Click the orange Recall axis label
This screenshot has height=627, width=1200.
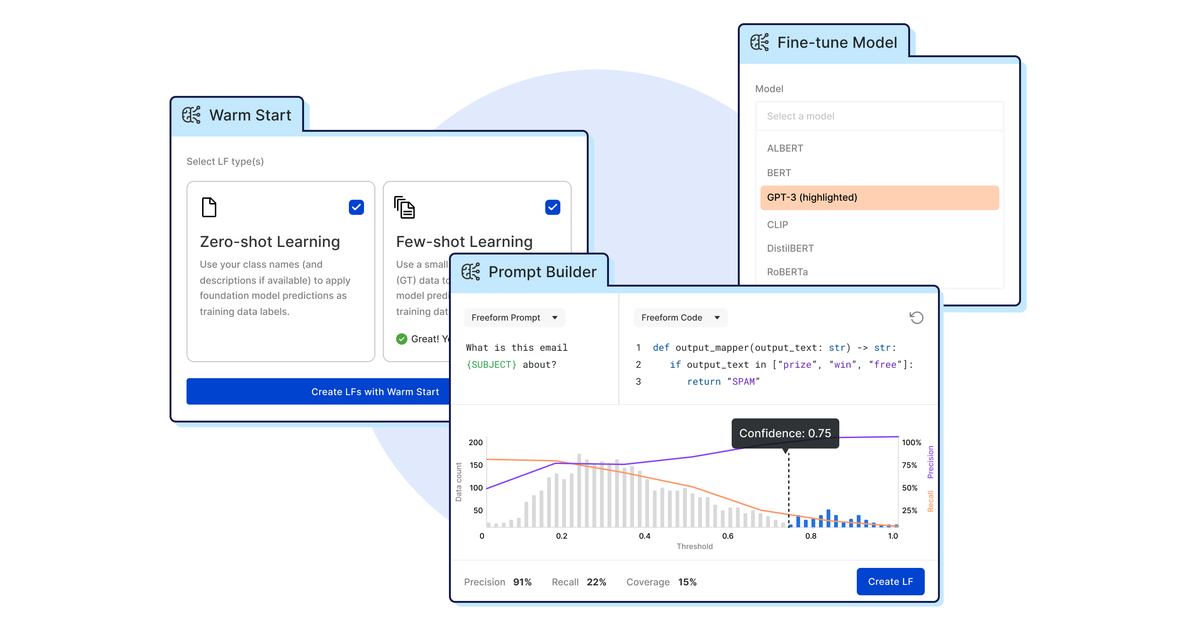930,501
